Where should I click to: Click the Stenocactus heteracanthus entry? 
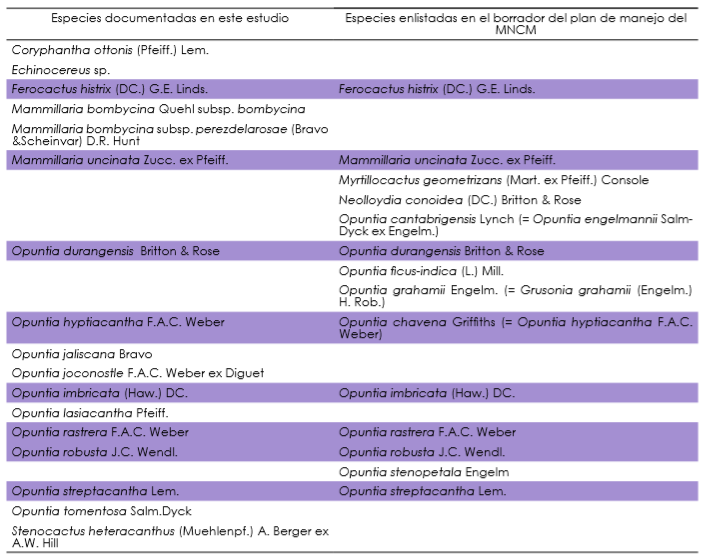[x=169, y=537]
